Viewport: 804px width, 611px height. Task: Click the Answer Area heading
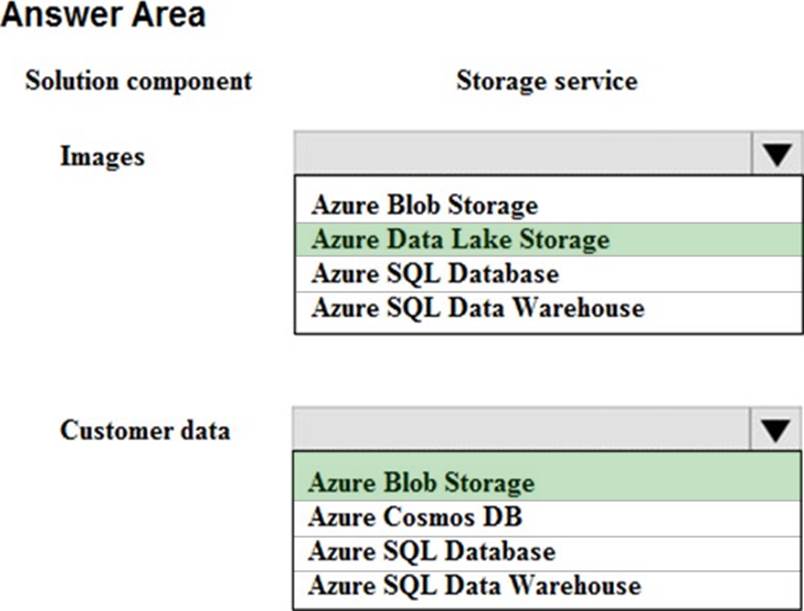(103, 16)
